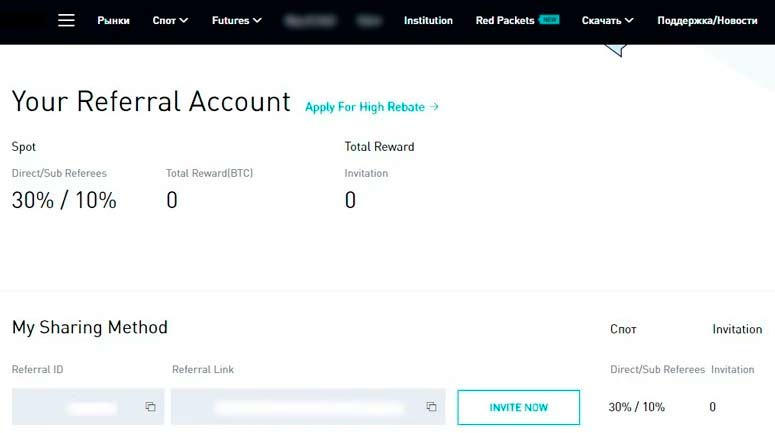Expand the Спот dropdown in navbar
Viewport: 775px width, 433px height.
coord(170,20)
